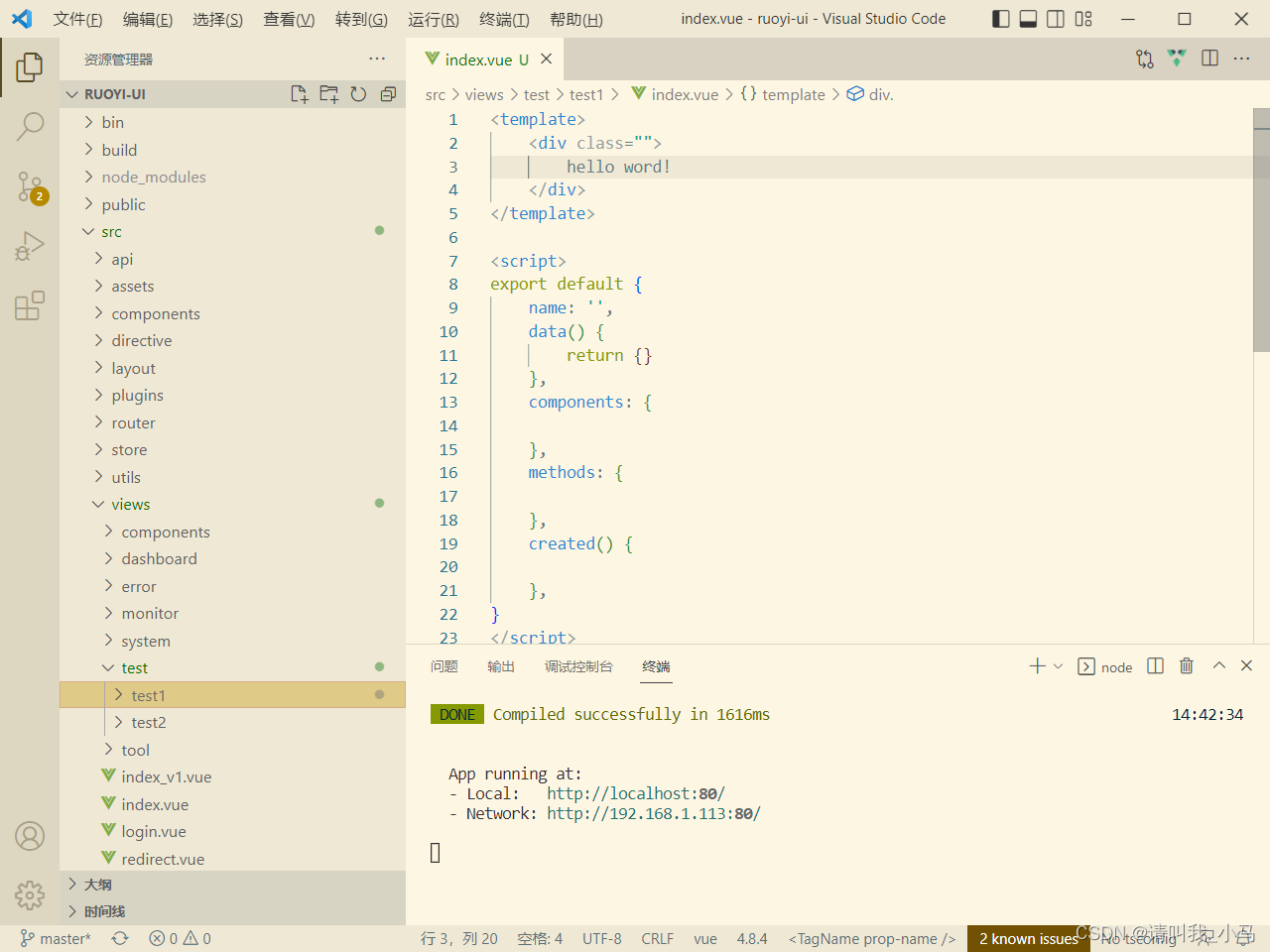The width and height of the screenshot is (1270, 952).
Task: Maximize the panel size with chevron up
Action: 1218,666
